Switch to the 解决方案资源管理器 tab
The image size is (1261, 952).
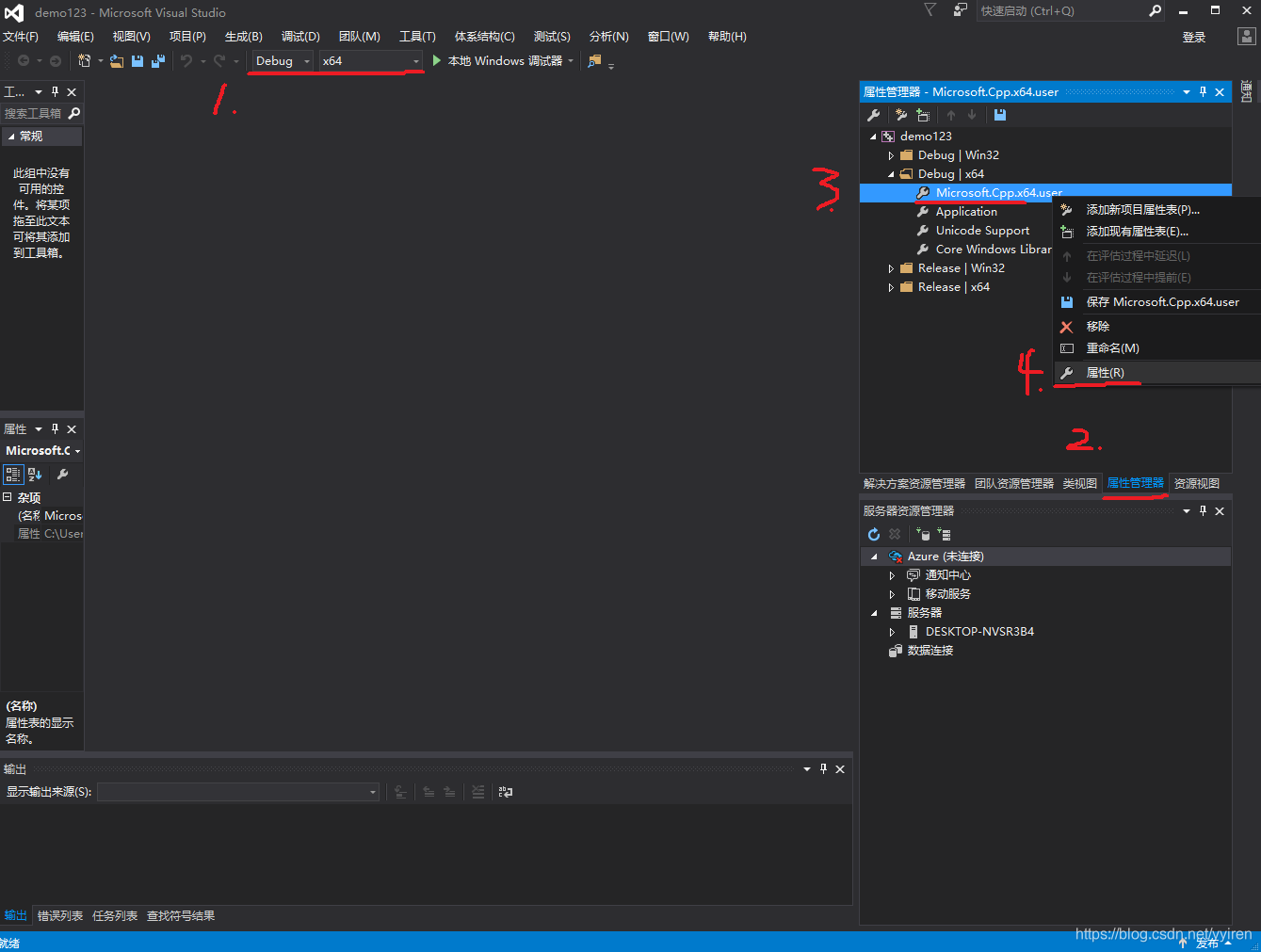coord(914,484)
